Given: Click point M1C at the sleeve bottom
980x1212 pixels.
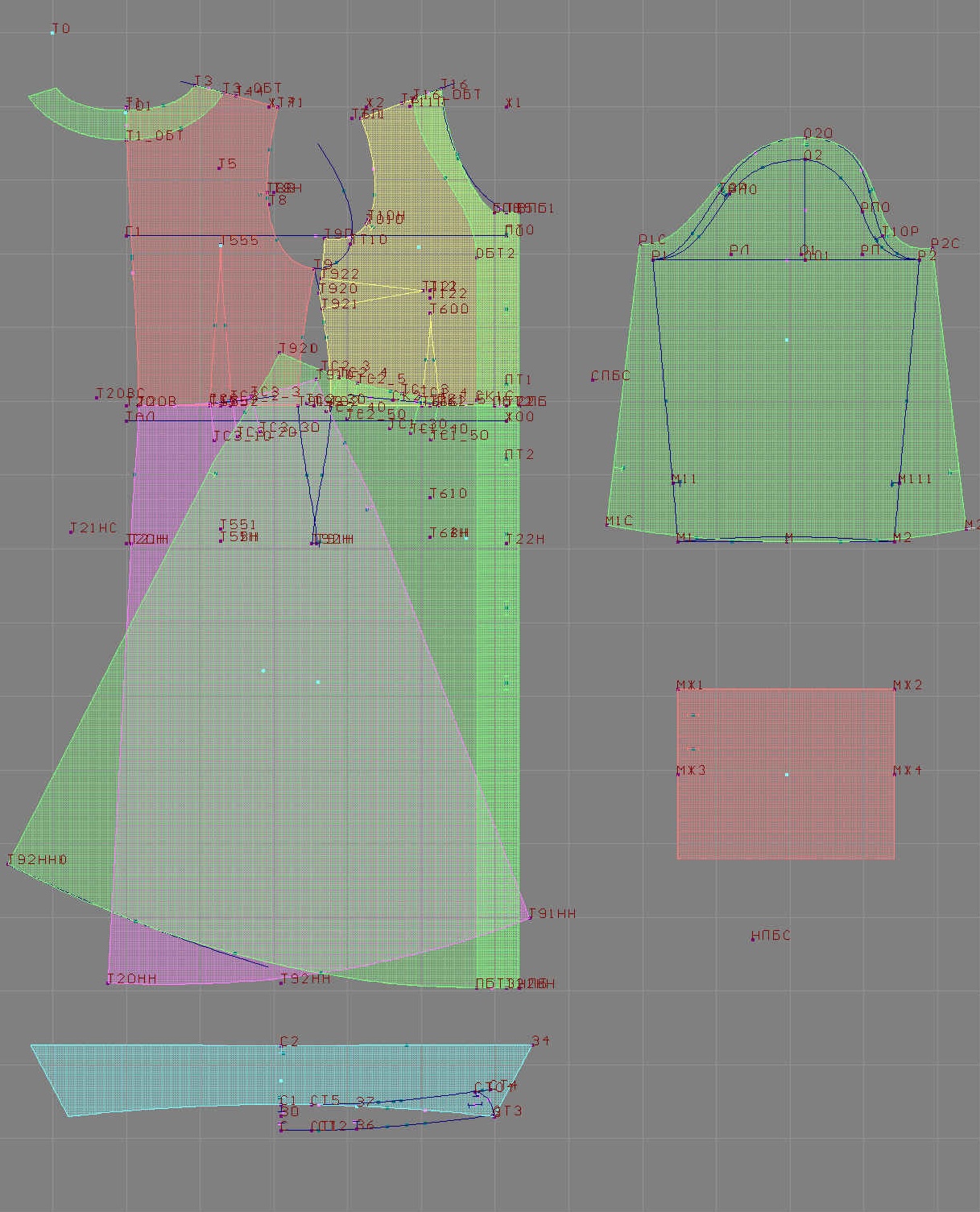Looking at the screenshot, I should [x=607, y=525].
